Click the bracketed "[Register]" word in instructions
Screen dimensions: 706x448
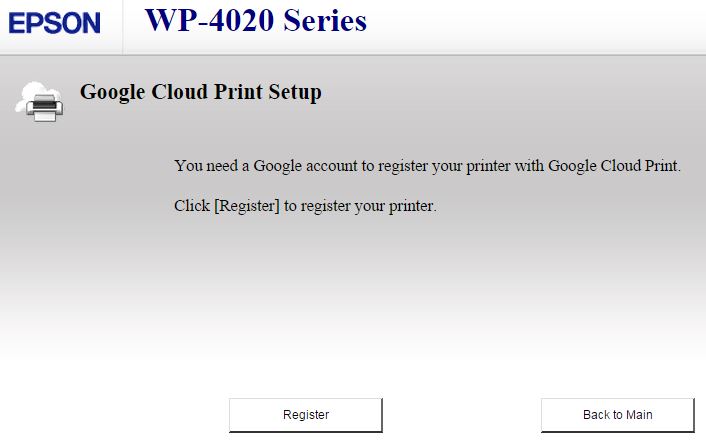[247, 207]
